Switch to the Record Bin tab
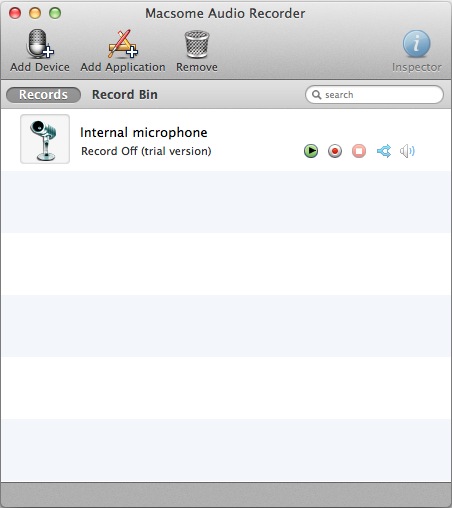The height and width of the screenshot is (508, 452). point(125,95)
